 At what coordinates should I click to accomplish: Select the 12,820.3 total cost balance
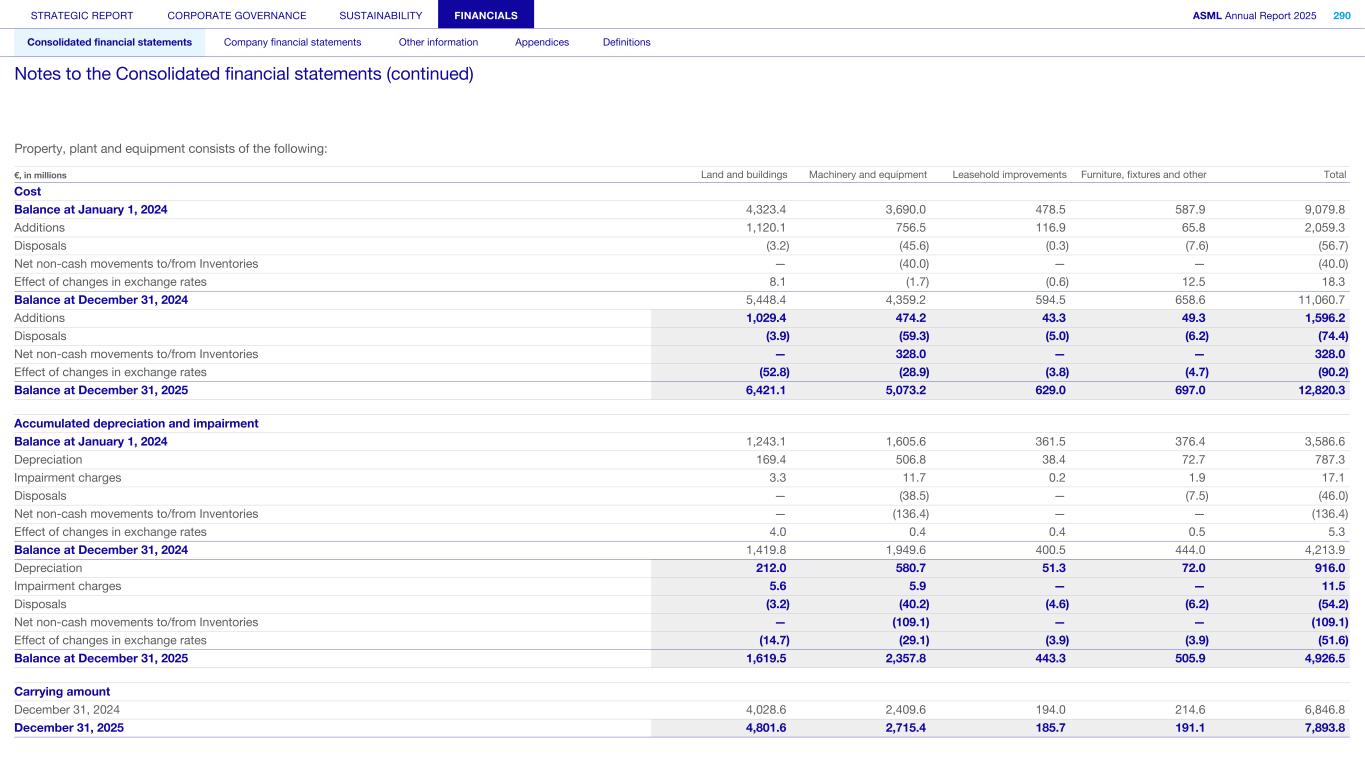[1322, 390]
